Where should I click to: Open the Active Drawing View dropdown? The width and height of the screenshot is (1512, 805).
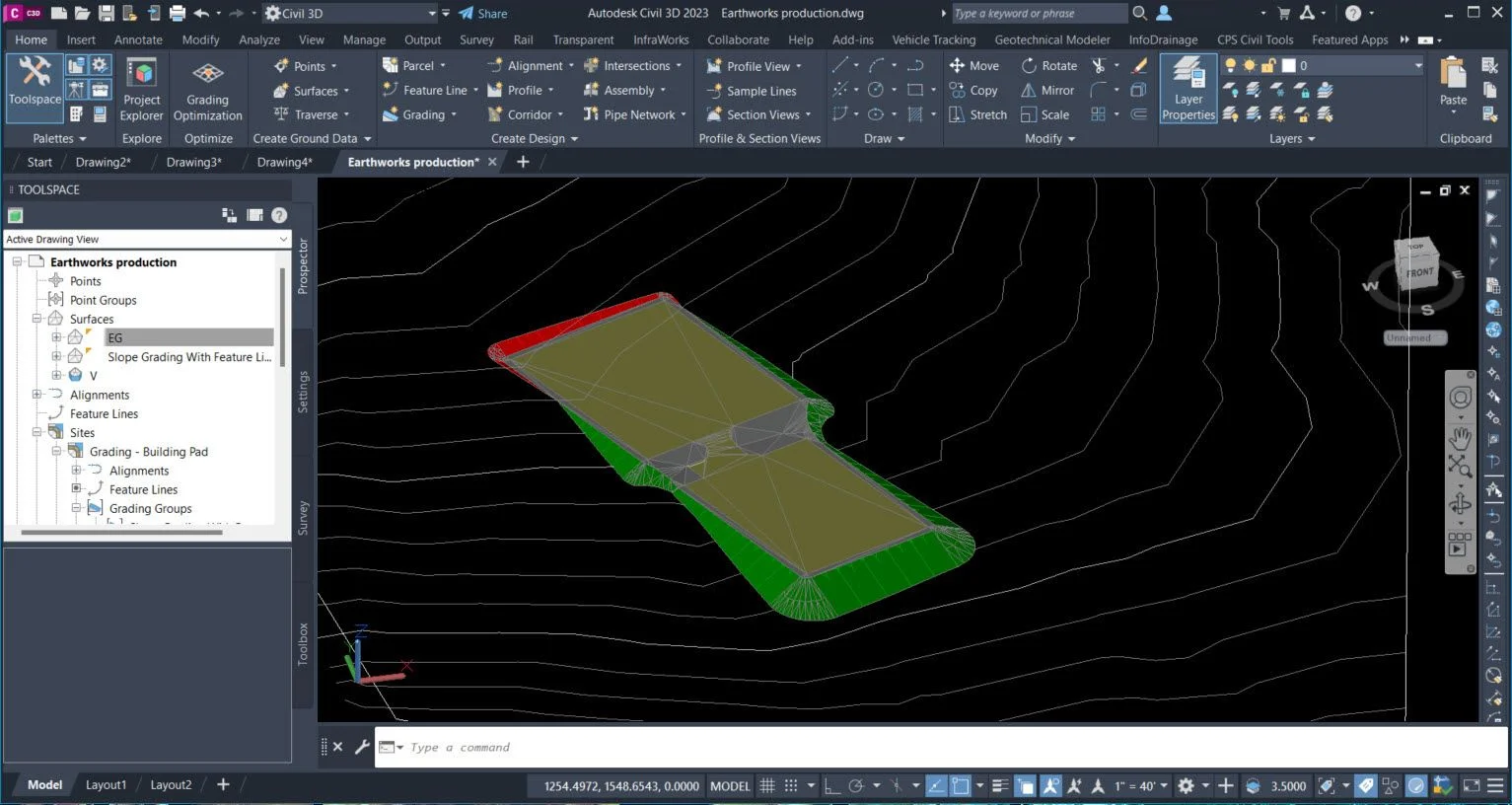click(x=282, y=239)
